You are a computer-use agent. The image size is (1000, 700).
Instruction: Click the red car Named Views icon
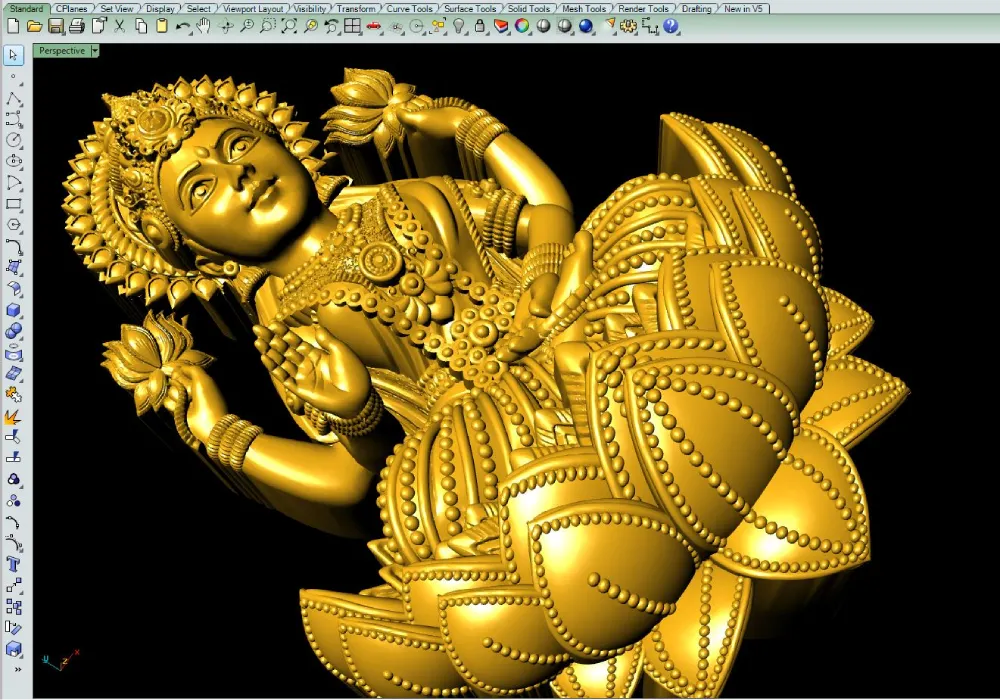click(374, 26)
